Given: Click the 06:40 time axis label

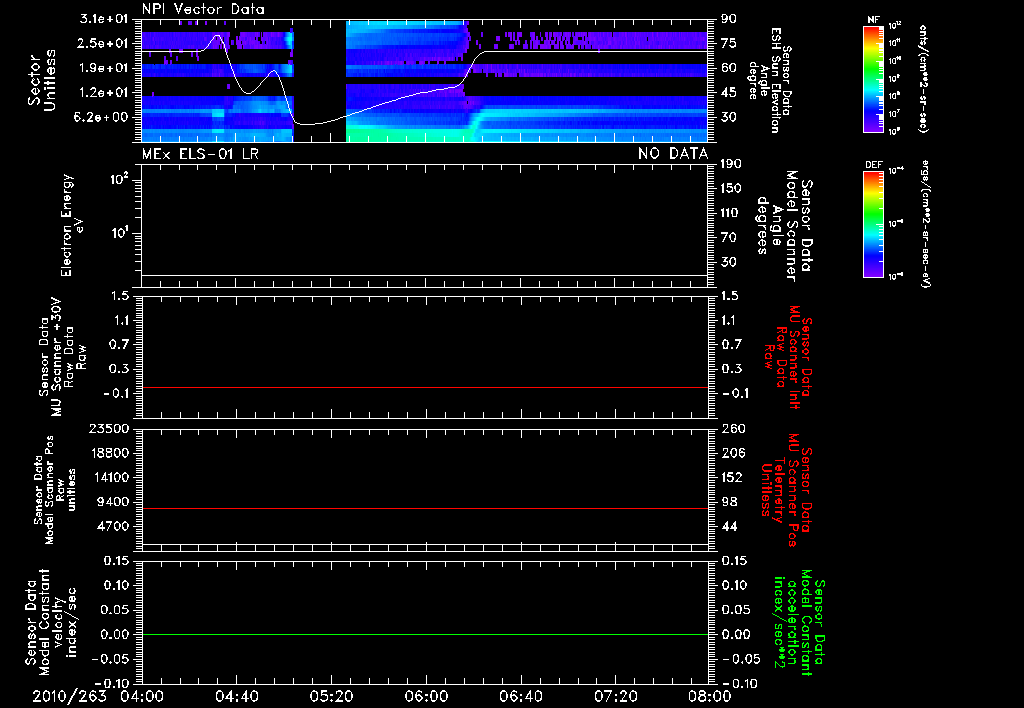Looking at the screenshot, I should (x=520, y=696).
